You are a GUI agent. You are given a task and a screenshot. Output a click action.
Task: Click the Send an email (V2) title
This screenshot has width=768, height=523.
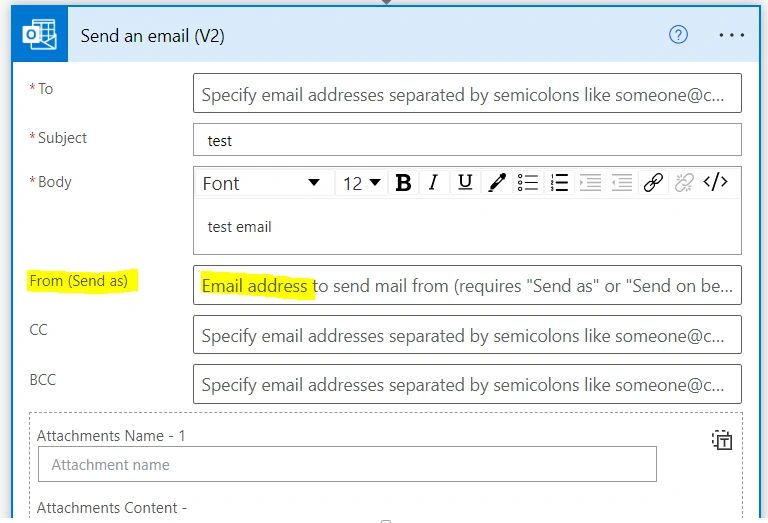pyautogui.click(x=152, y=36)
